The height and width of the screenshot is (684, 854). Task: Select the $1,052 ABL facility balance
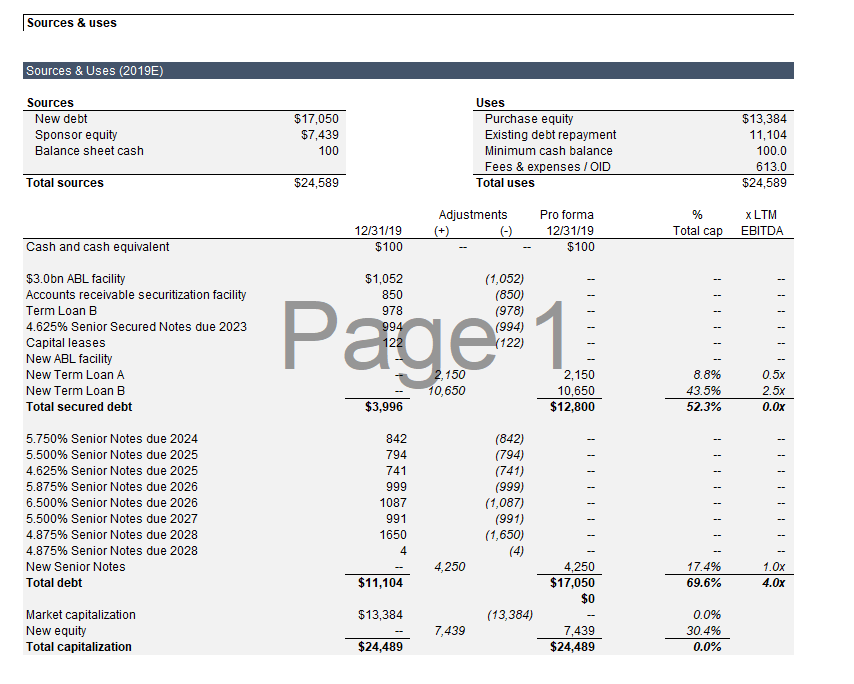click(383, 279)
